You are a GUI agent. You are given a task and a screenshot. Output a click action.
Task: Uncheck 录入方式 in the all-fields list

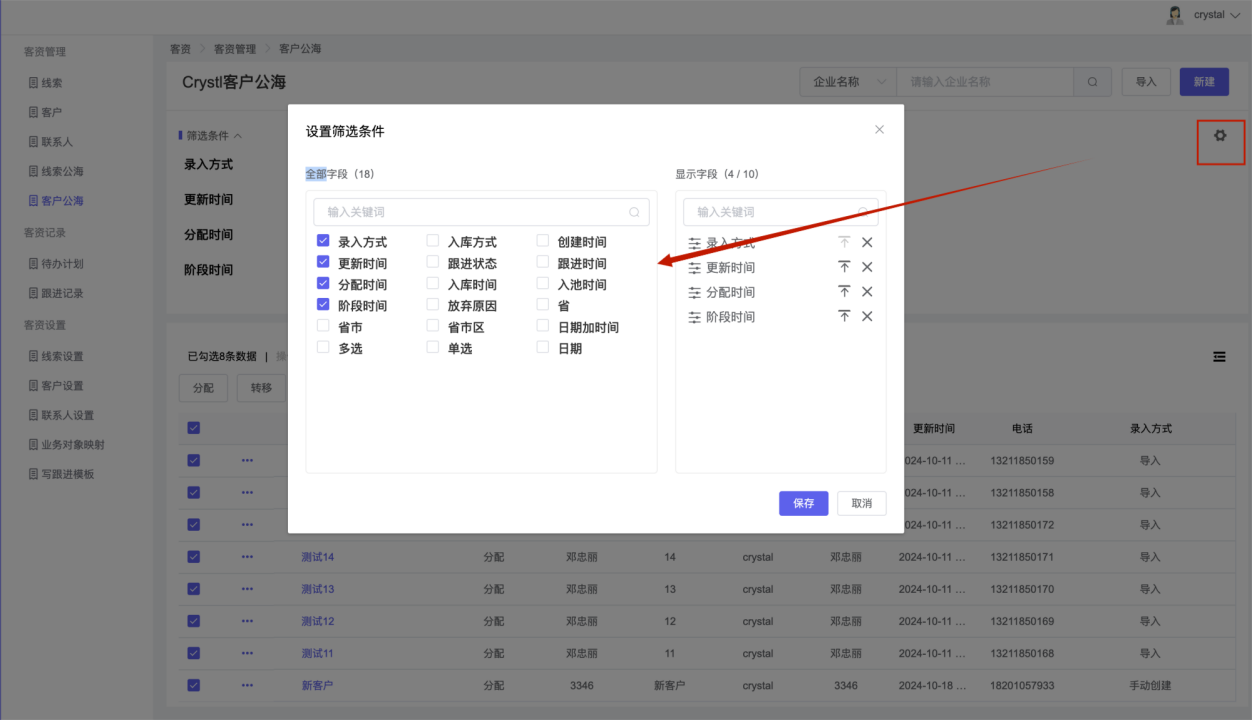pos(323,241)
